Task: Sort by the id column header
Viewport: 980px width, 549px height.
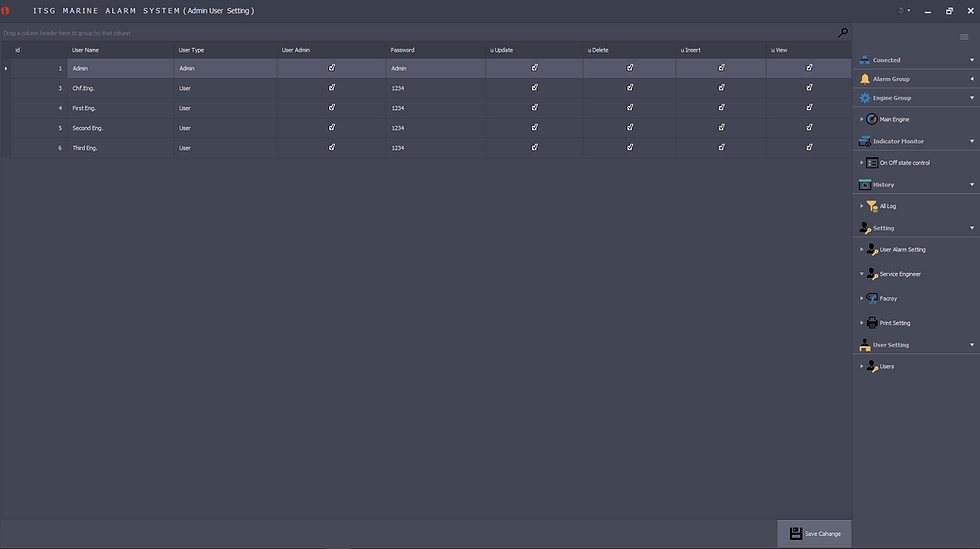Action: [39, 50]
